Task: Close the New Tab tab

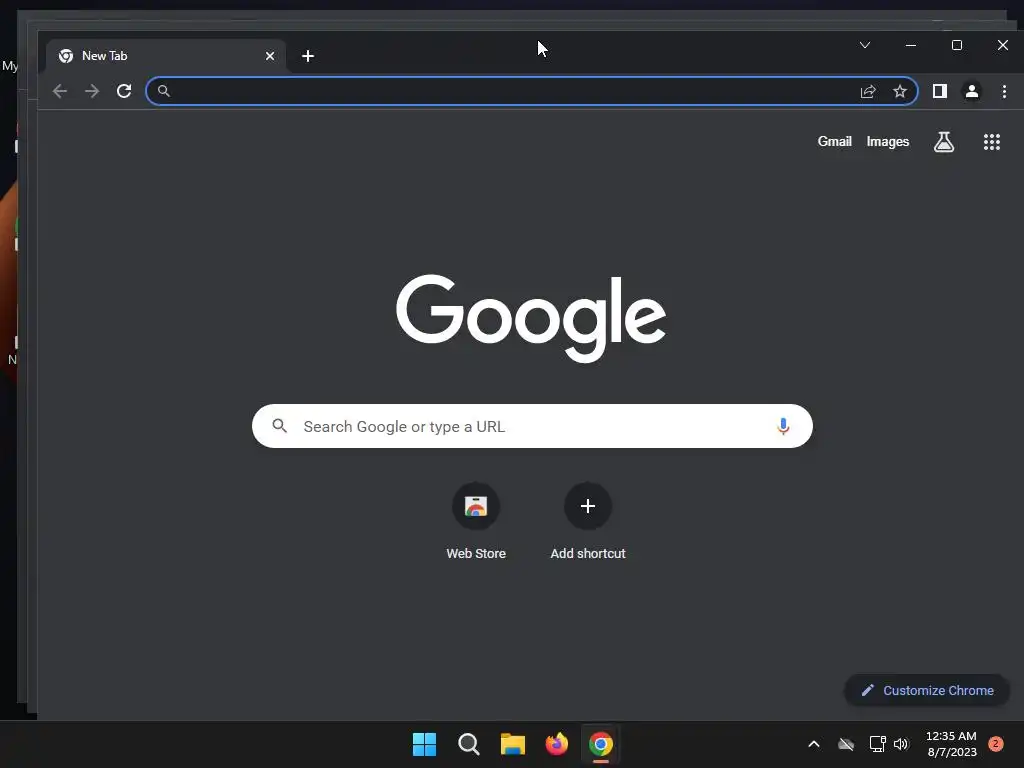Action: (x=270, y=56)
